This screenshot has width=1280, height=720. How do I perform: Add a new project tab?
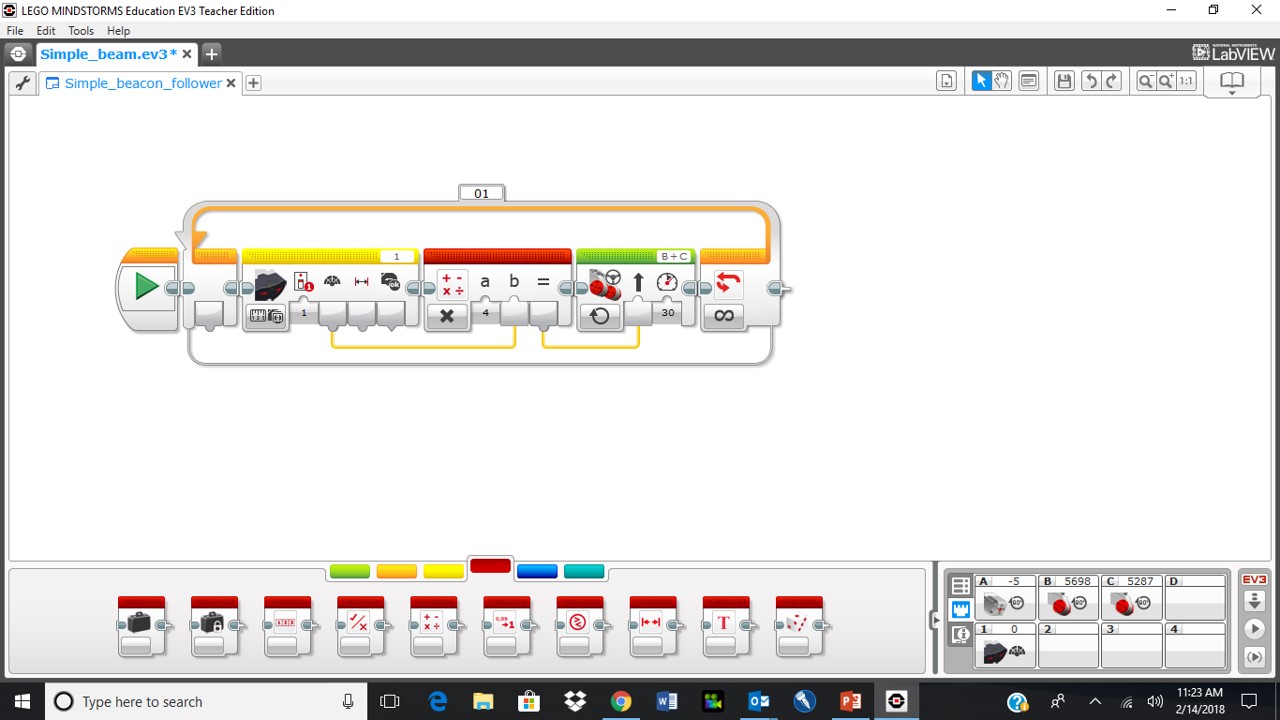pyautogui.click(x=211, y=54)
